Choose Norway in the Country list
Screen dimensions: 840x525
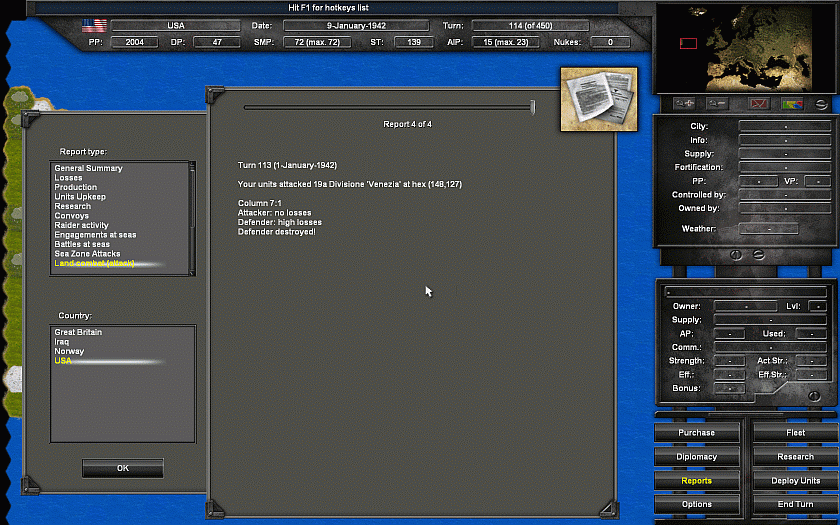[x=69, y=351]
